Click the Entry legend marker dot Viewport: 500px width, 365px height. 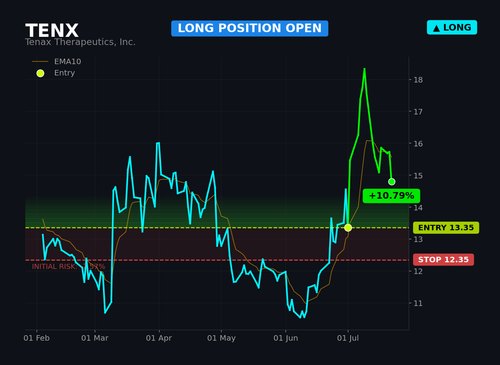click(40, 73)
